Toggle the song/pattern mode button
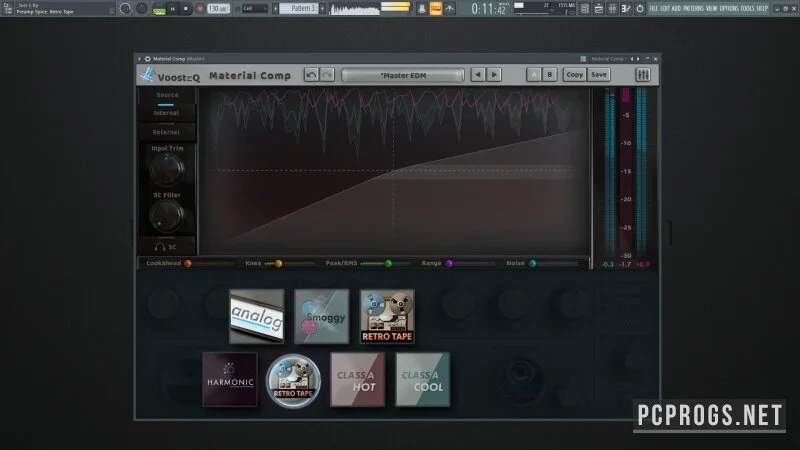The image size is (800, 450). [159, 9]
